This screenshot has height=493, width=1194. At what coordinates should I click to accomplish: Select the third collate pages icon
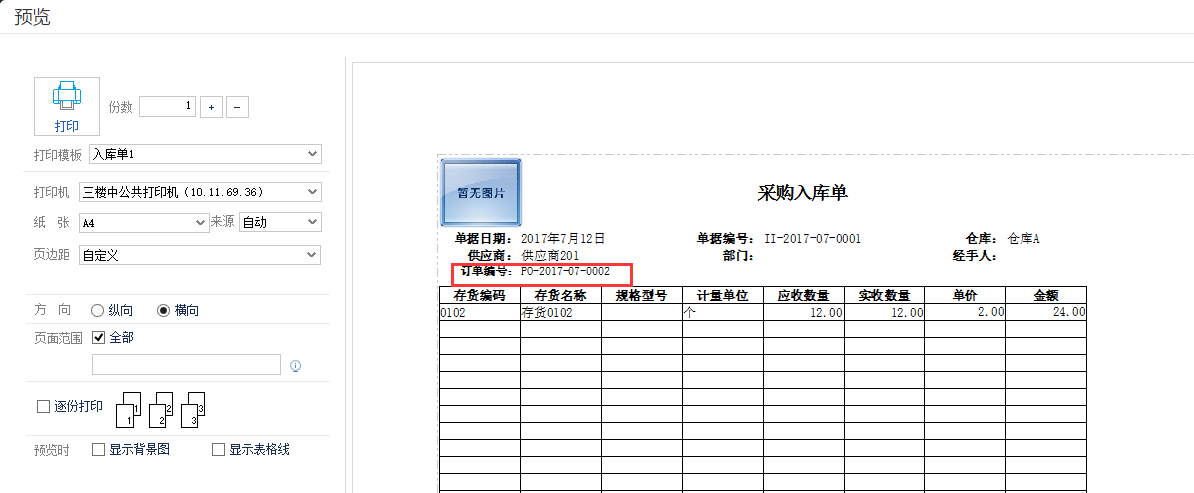click(x=193, y=408)
